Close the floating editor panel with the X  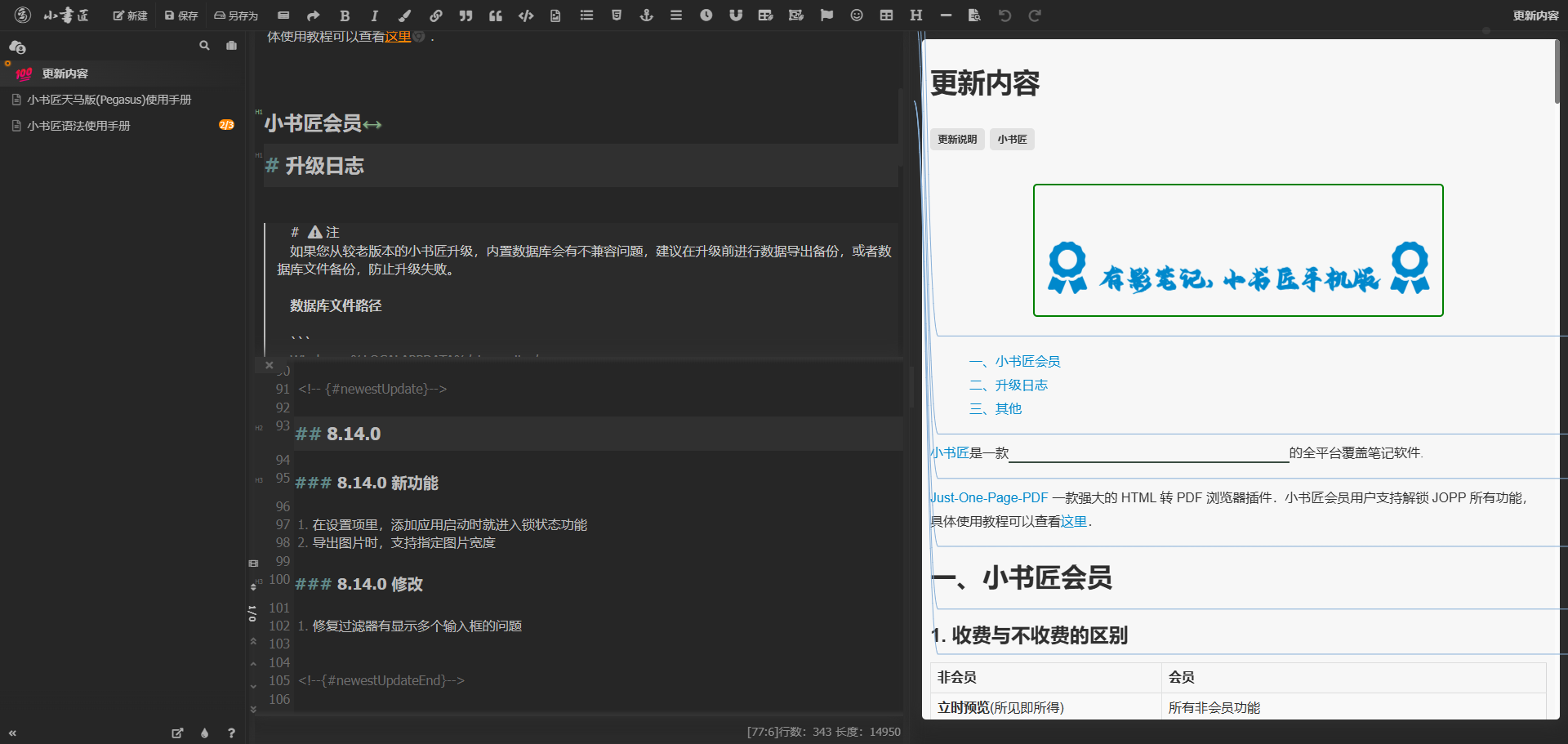click(x=269, y=365)
